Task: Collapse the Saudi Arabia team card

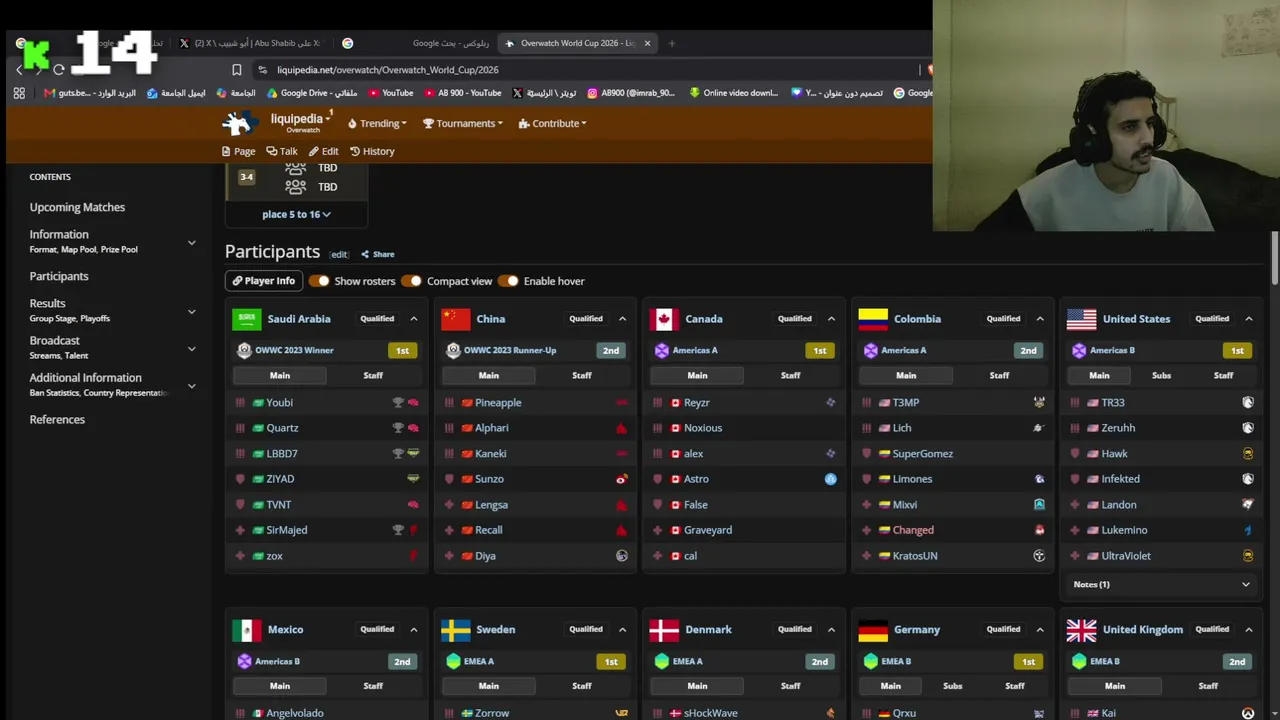Action: click(413, 319)
